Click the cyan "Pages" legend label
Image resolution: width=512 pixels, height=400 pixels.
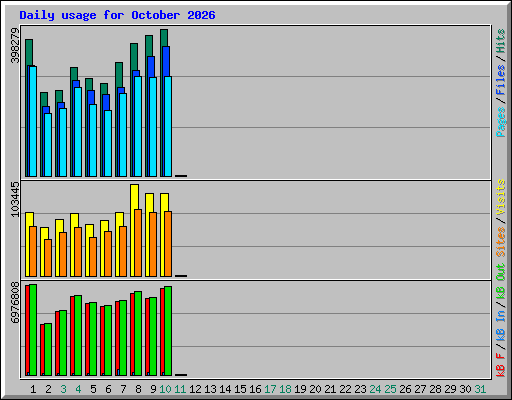tap(500, 122)
